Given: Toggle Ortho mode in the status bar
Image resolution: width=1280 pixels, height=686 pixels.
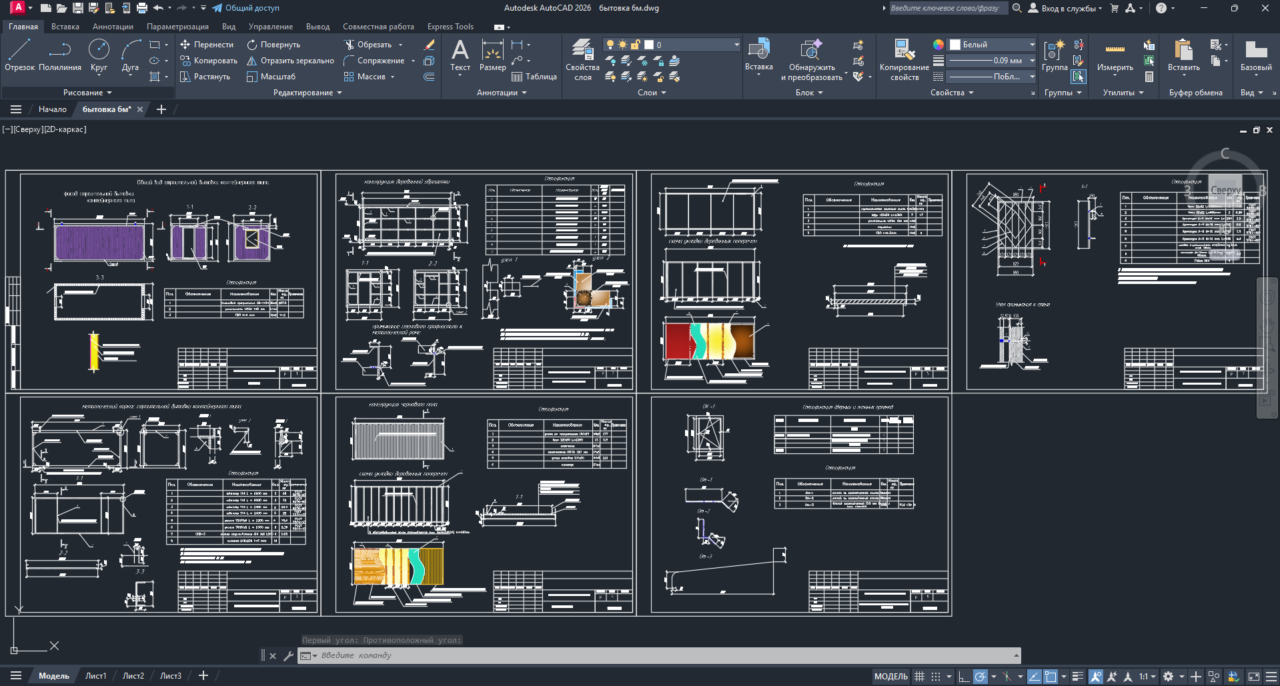Looking at the screenshot, I should pos(964,677).
